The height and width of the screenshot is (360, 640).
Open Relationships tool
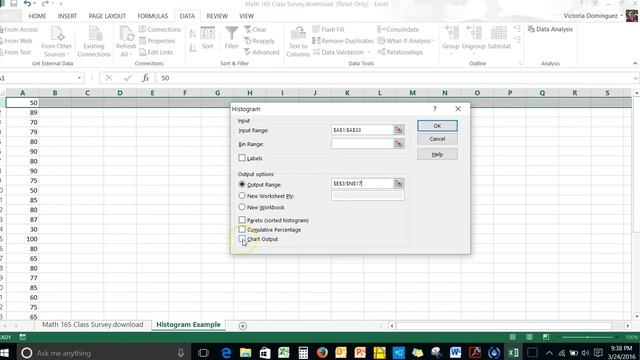(x=400, y=52)
